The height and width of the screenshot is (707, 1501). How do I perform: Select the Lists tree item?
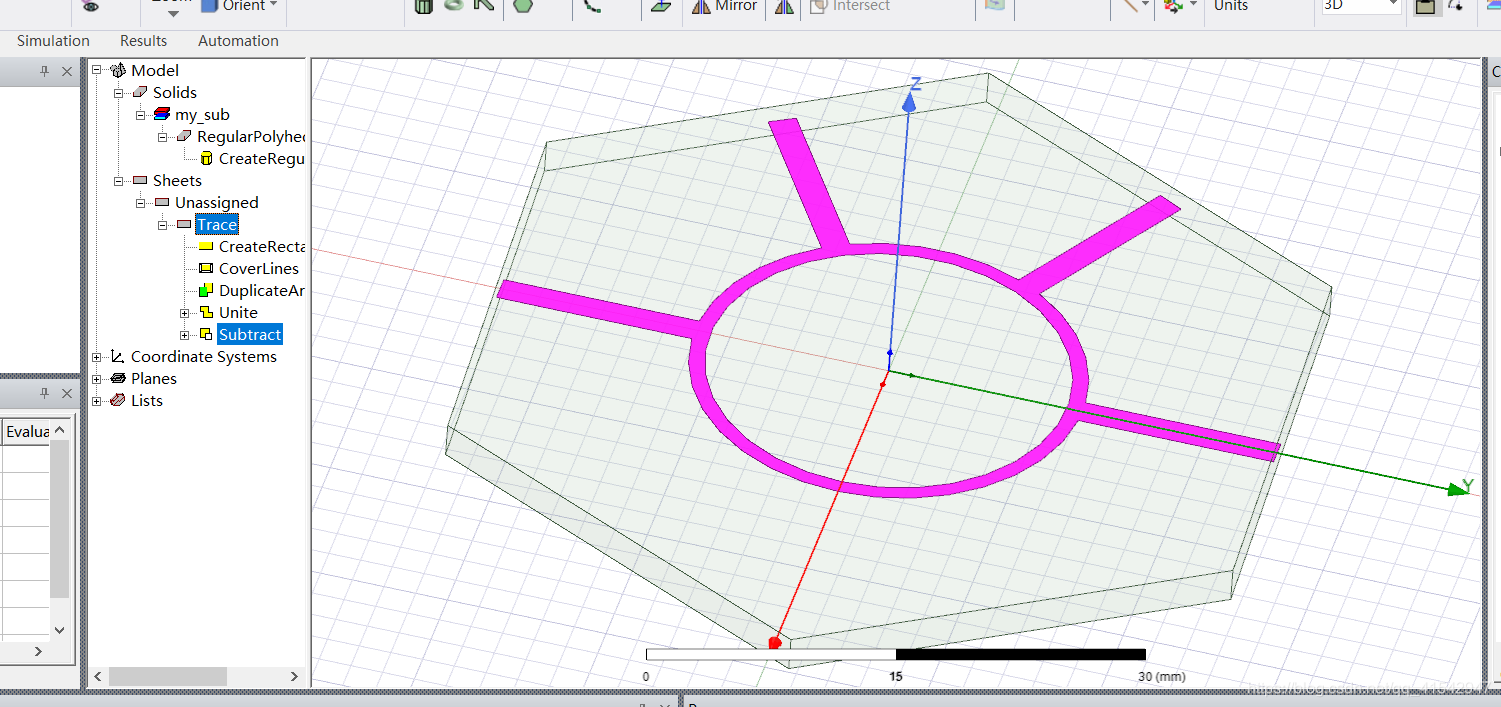[x=147, y=400]
